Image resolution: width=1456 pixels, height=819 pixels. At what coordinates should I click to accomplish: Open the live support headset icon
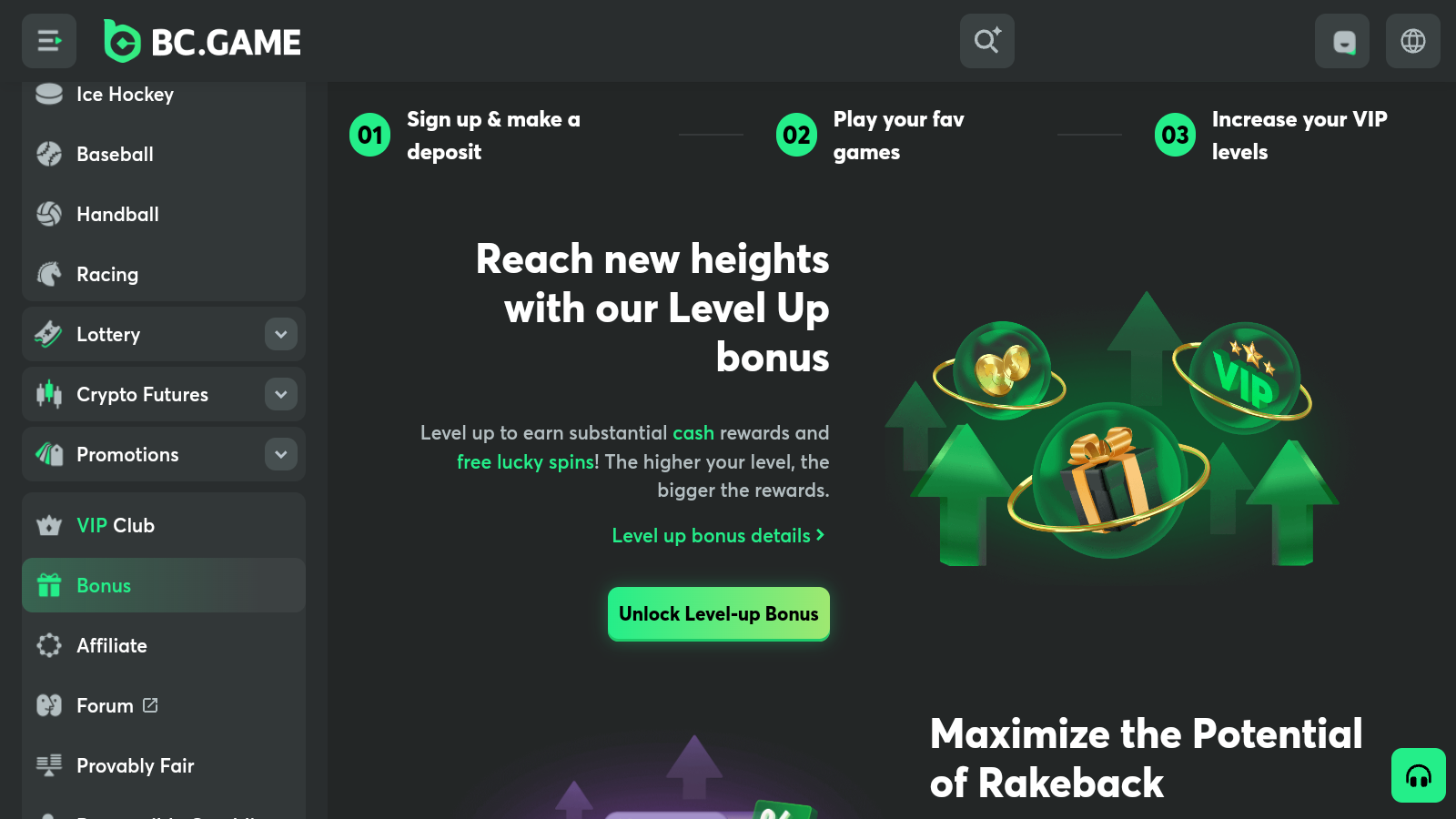point(1419,775)
